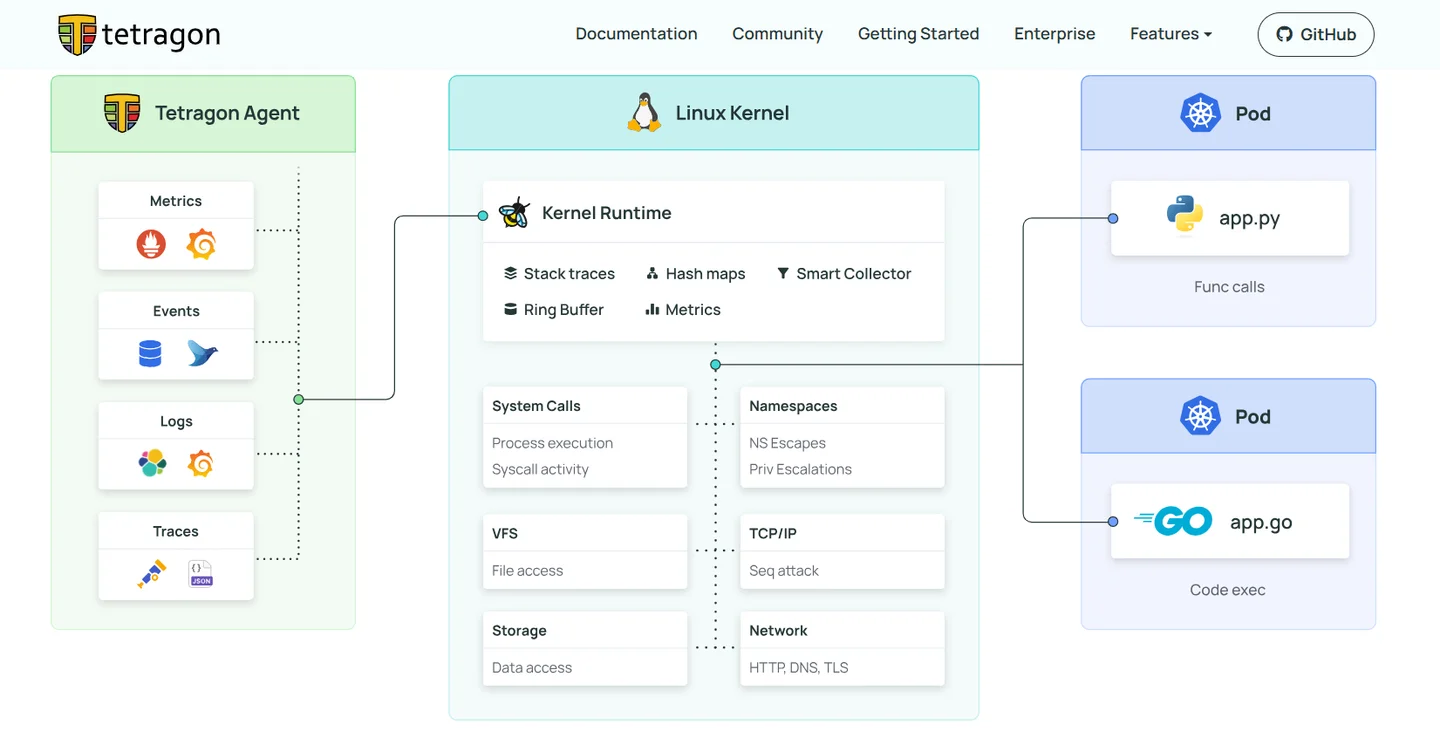Click the Metrics card title in Tetragon Agent

pos(176,201)
